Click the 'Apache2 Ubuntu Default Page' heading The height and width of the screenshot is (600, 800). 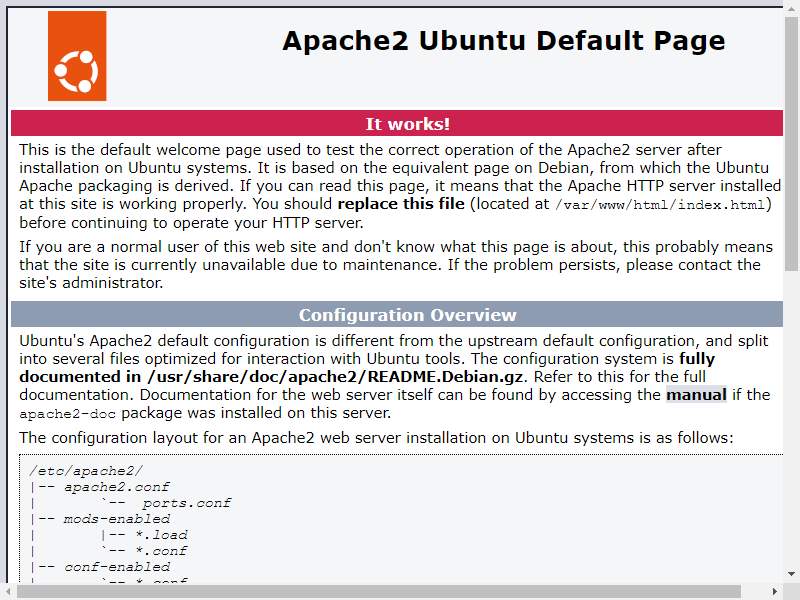point(504,41)
